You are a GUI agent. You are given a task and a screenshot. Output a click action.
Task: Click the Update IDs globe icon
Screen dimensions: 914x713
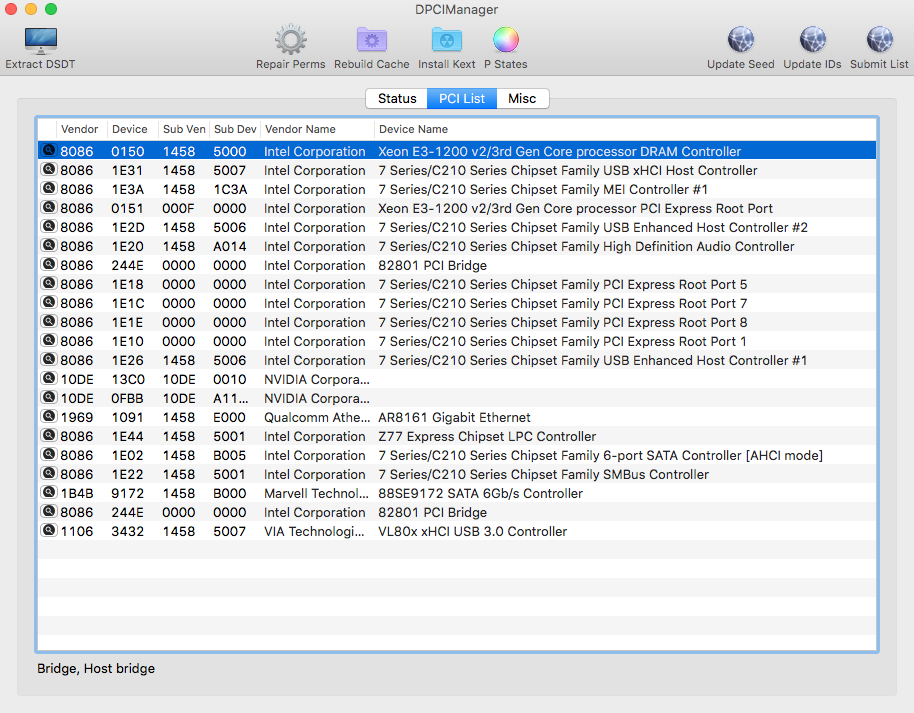tap(812, 41)
